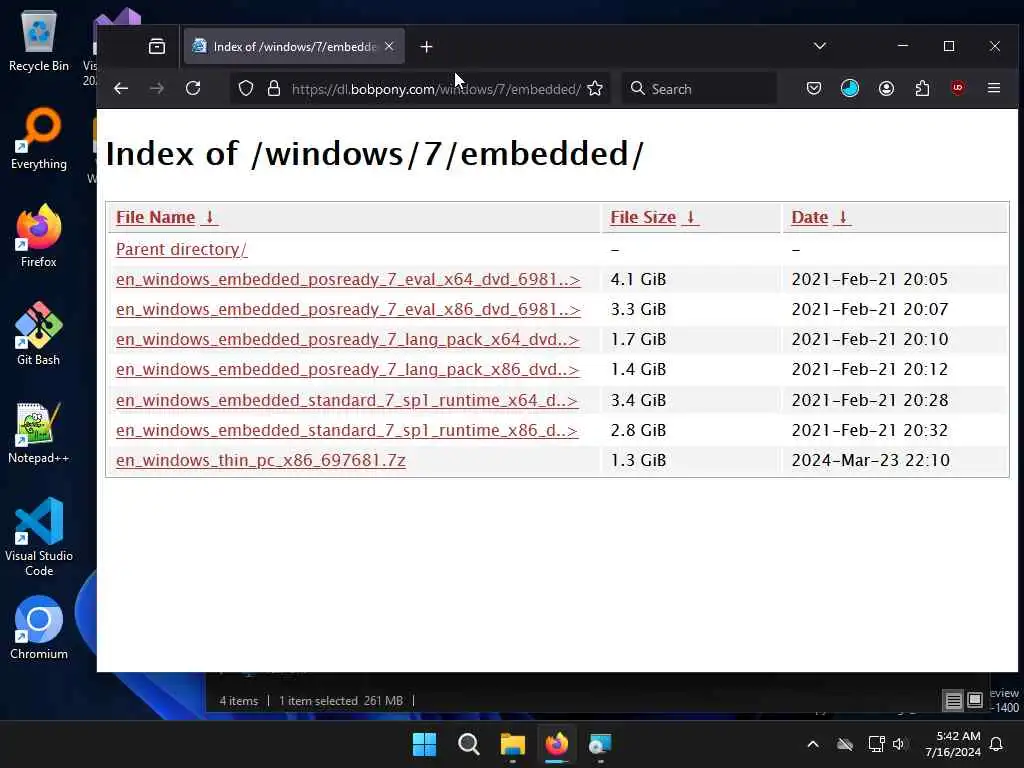Screen dimensions: 1024x768
Task: Open the Extensions puzzle-piece icon
Action: click(922, 88)
